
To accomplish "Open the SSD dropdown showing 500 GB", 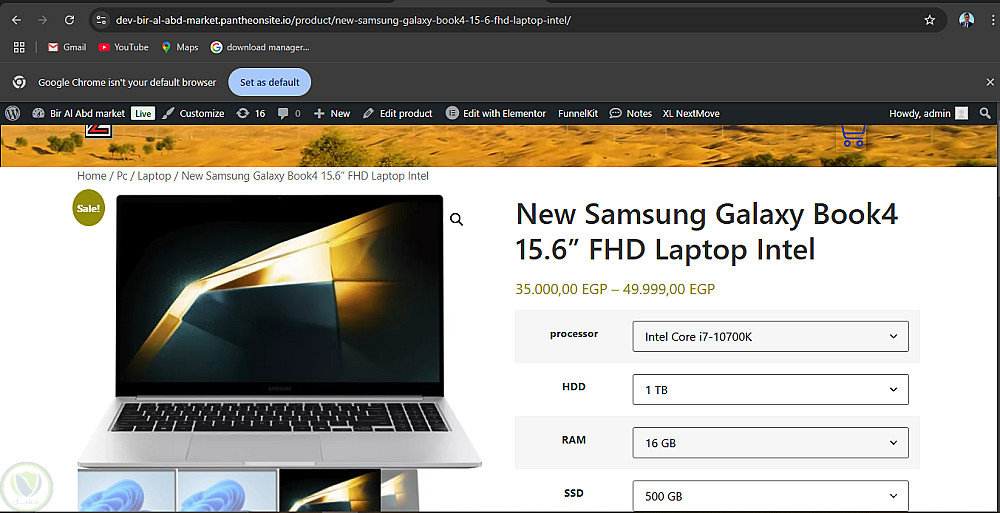I will [x=770, y=496].
